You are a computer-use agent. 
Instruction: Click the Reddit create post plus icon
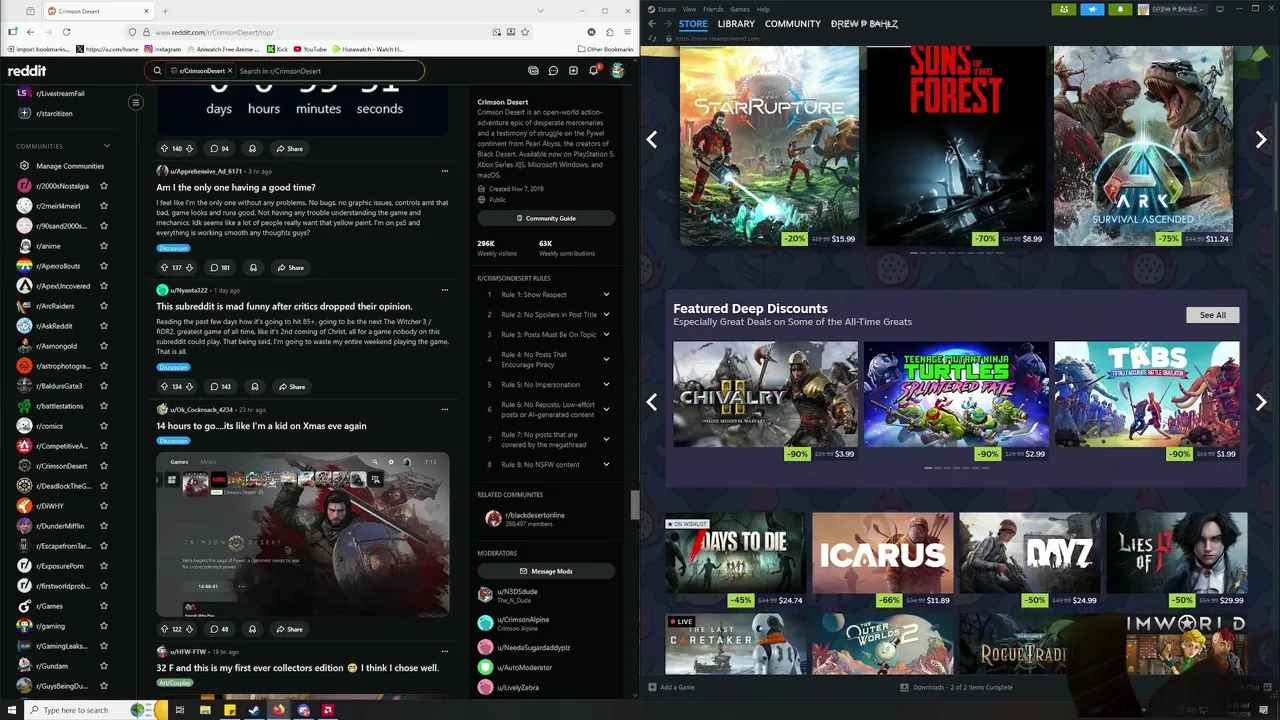click(x=573, y=71)
